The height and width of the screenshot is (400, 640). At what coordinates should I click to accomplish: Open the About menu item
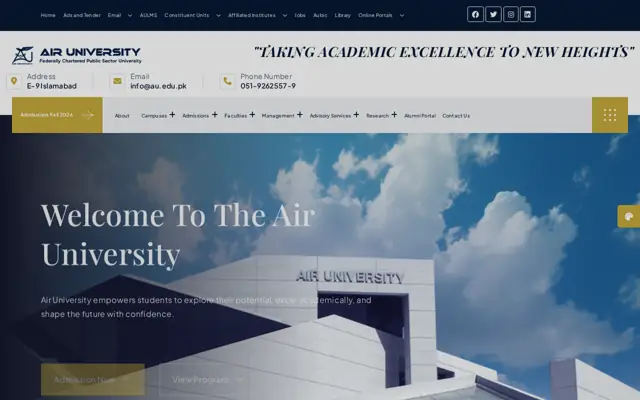click(122, 116)
